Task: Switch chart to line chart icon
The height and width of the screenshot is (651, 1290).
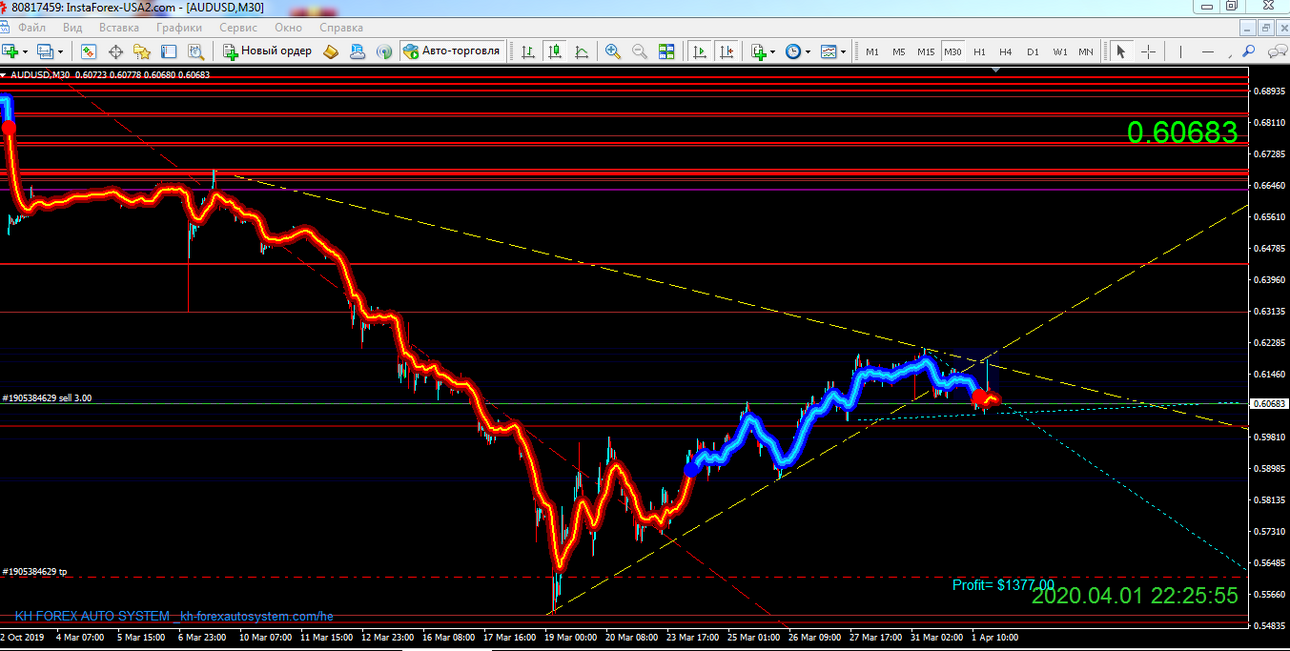Action: 580,51
